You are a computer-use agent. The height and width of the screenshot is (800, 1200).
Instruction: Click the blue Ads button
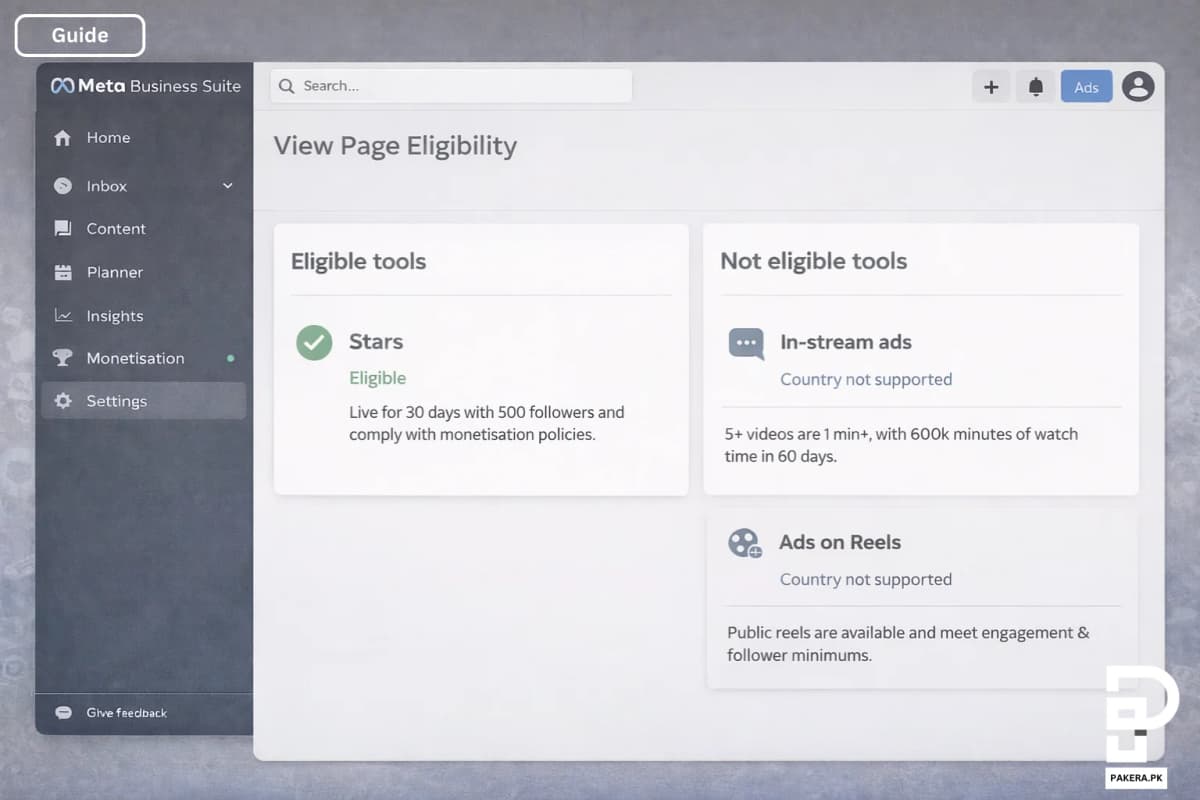(1086, 87)
